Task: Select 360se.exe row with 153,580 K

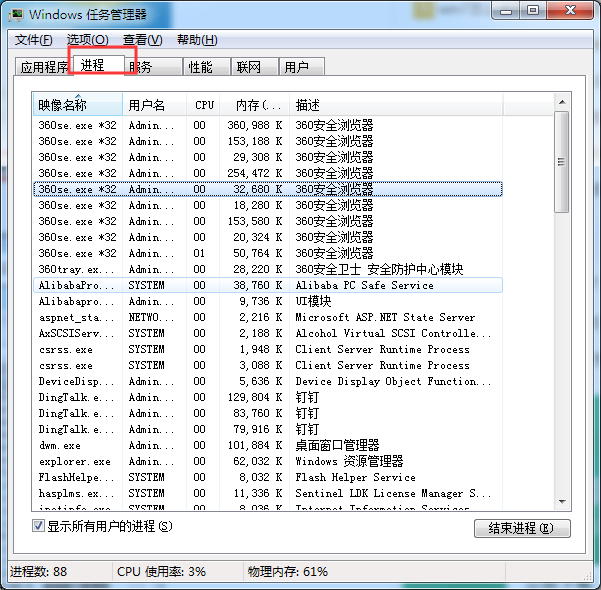Action: click(268, 221)
